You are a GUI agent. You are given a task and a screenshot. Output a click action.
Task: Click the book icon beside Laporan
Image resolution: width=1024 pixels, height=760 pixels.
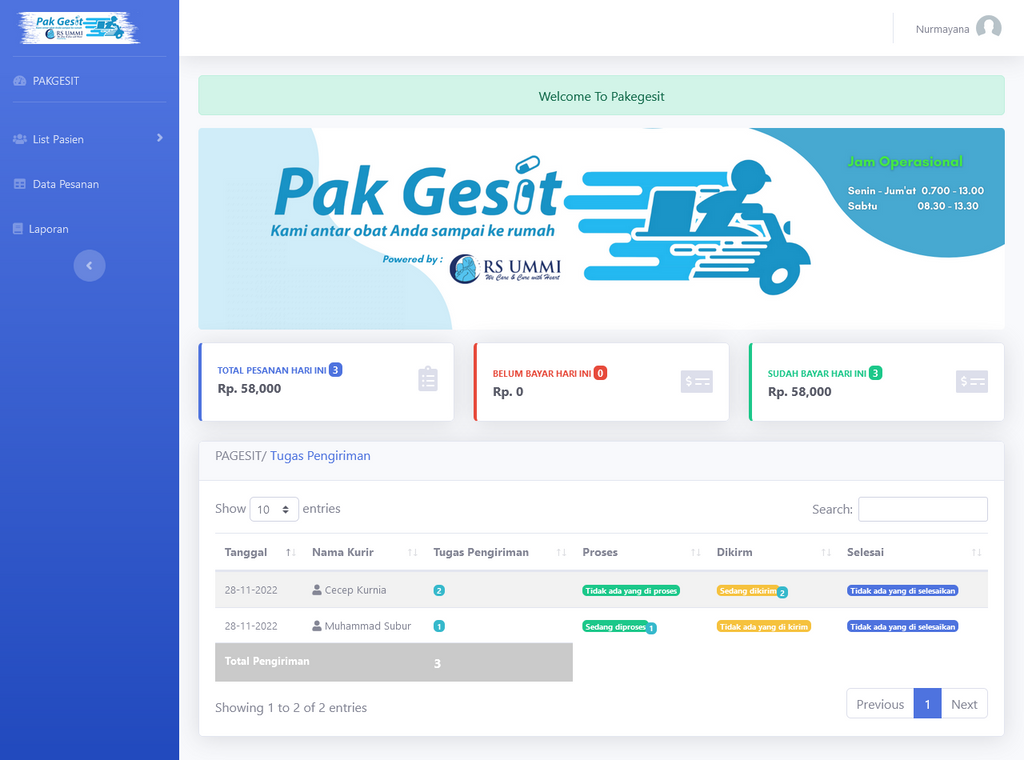point(18,229)
